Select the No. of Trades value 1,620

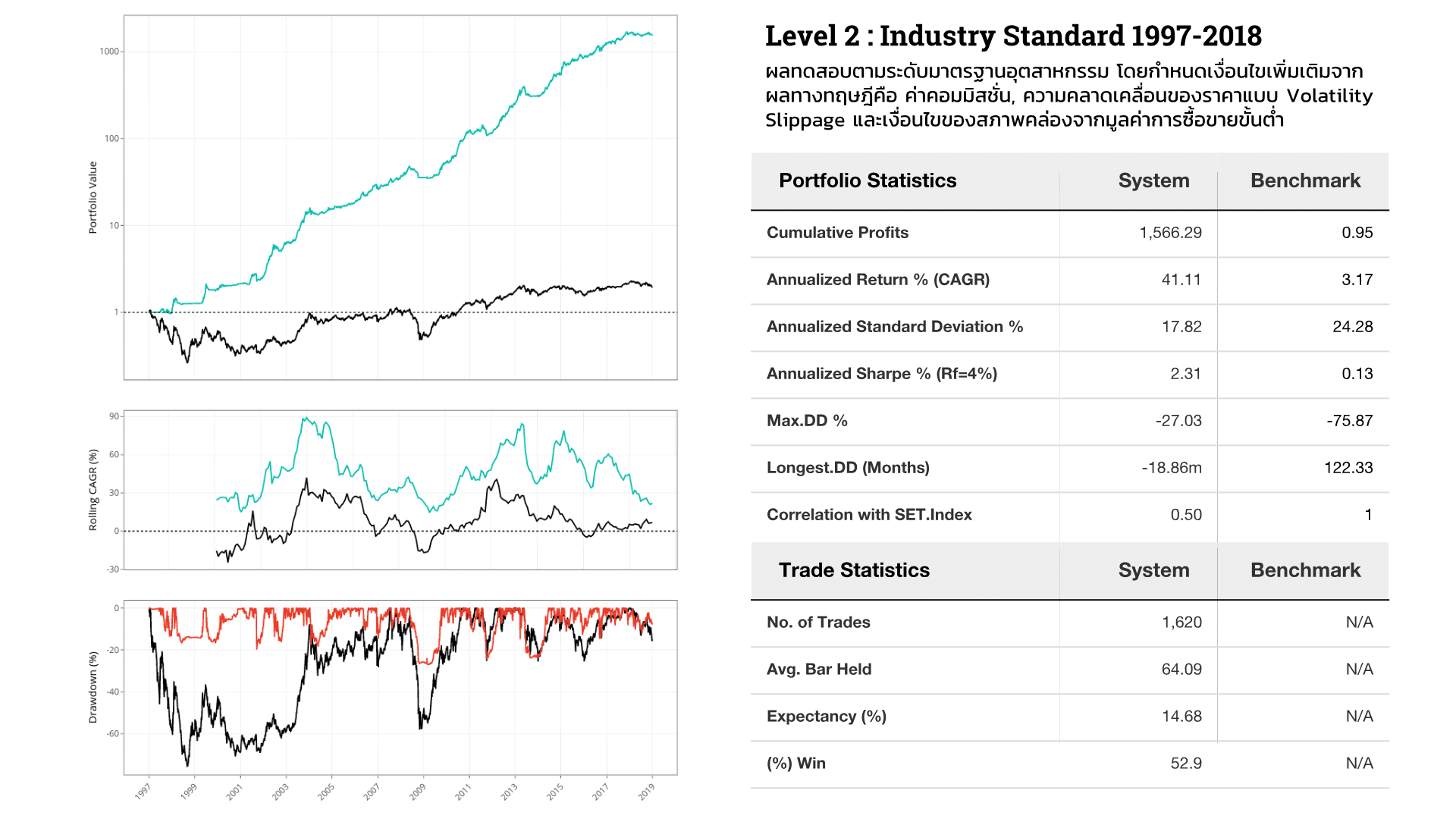click(1181, 623)
